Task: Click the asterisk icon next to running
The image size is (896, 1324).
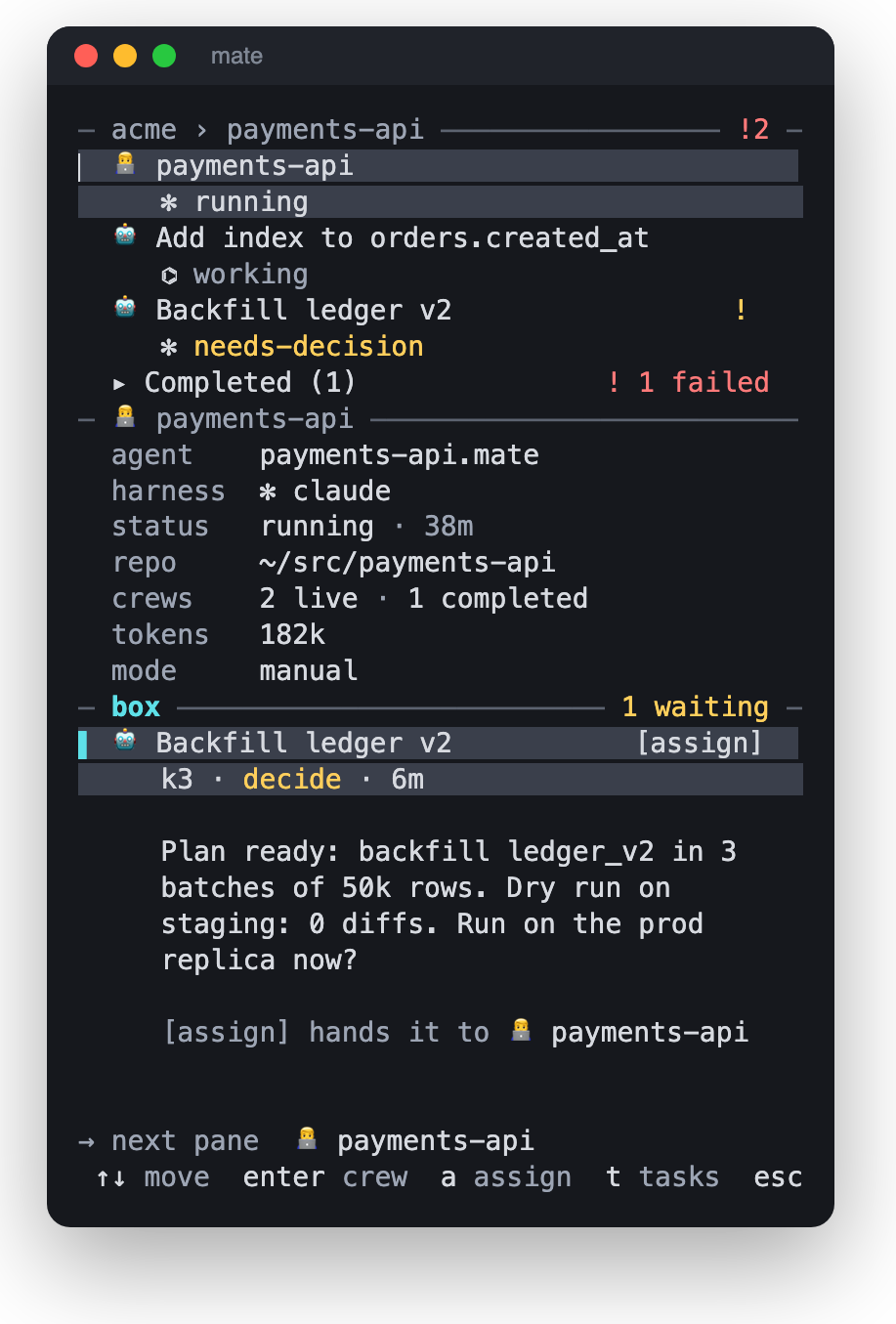Action: (169, 203)
